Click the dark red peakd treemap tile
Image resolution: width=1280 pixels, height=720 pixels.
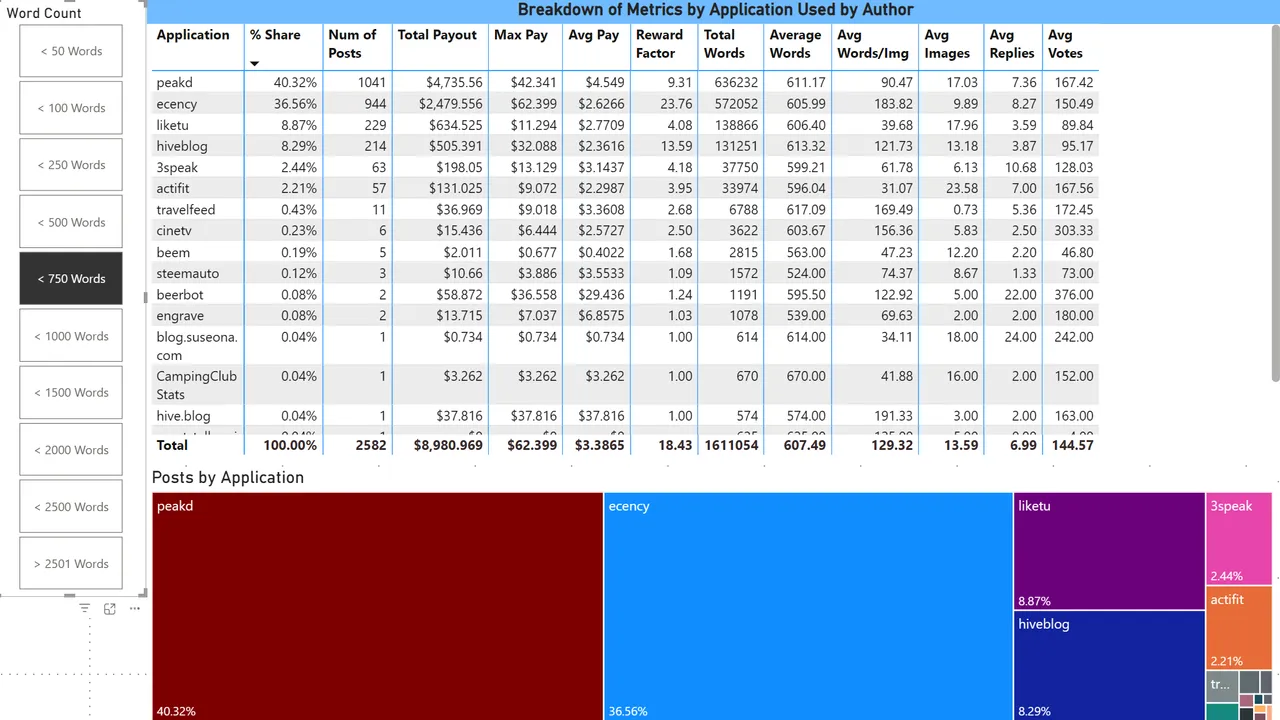(x=377, y=606)
